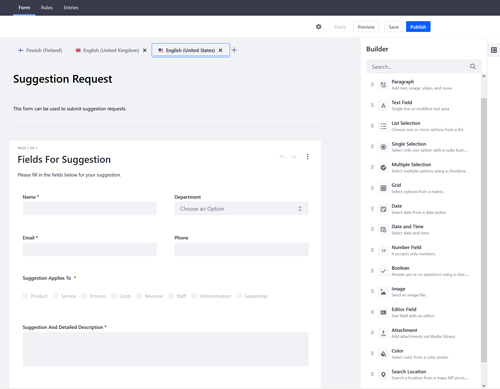
Task: Move page down with chevron arrow
Action: pos(294,157)
